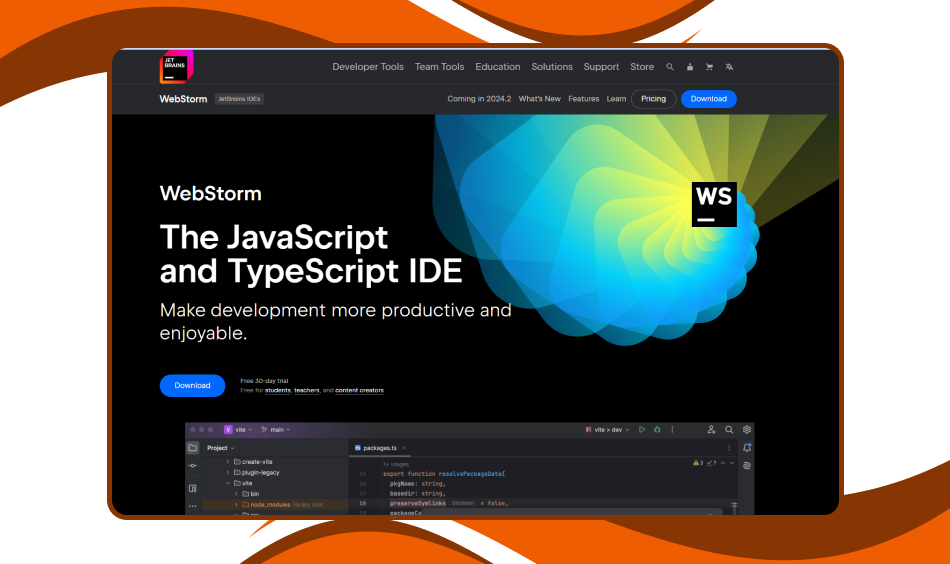Click the green Debug bug icon in the IDE toolbar
Screen dimensions: 950x564
(x=657, y=430)
